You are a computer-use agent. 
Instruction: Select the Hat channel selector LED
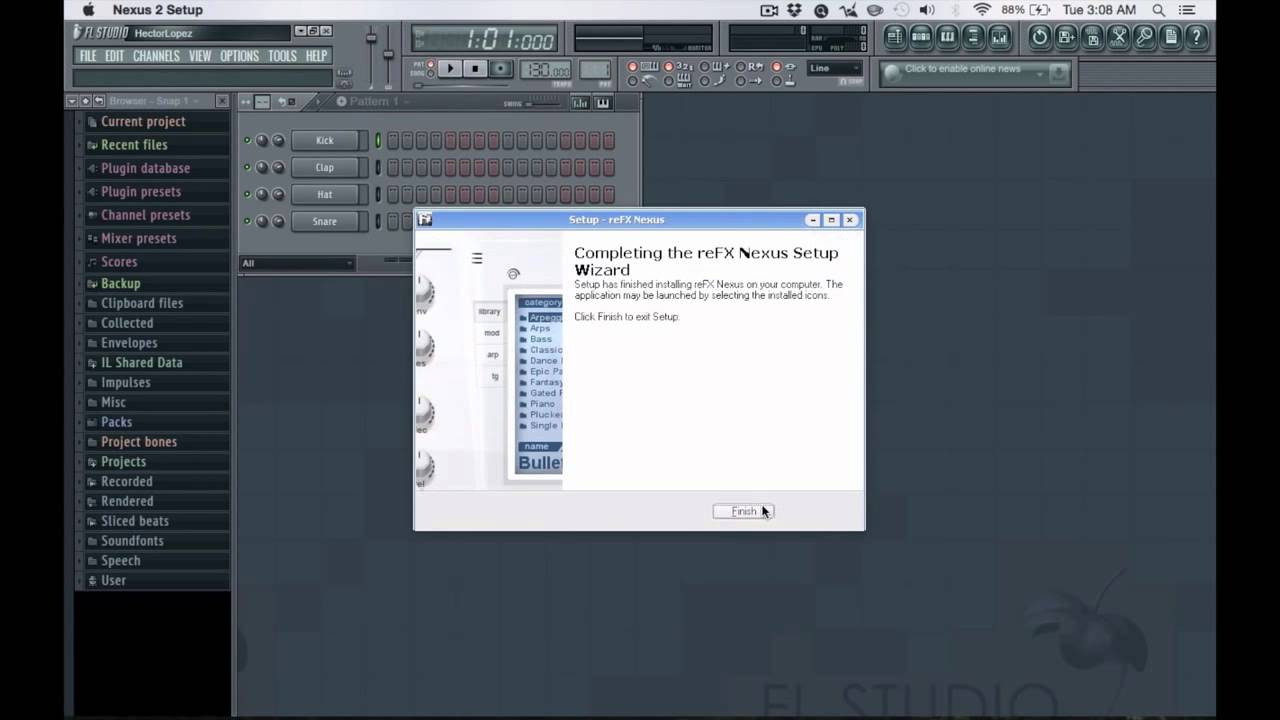click(378, 194)
